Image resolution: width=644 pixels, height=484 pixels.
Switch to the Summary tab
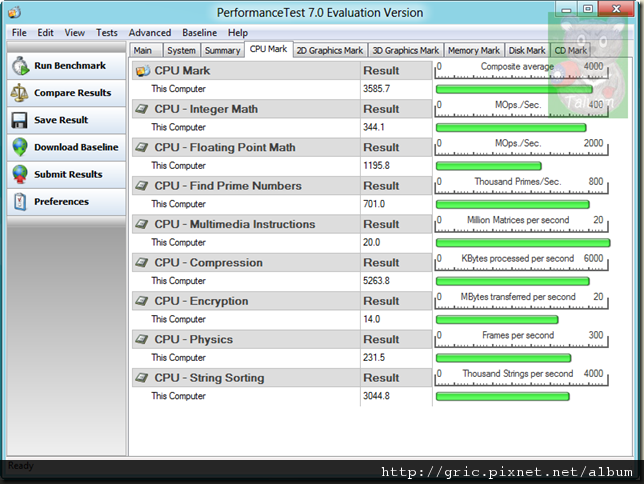[222, 51]
